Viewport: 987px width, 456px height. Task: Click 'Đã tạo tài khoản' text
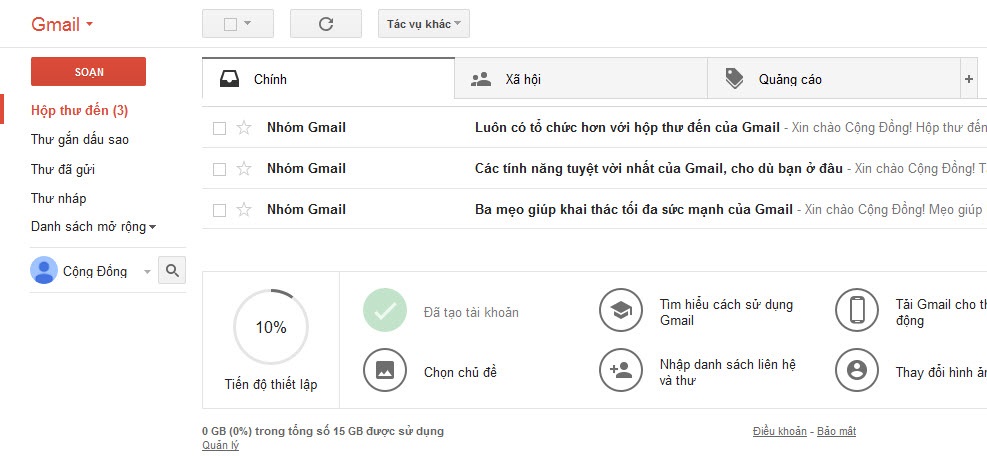pos(471,312)
